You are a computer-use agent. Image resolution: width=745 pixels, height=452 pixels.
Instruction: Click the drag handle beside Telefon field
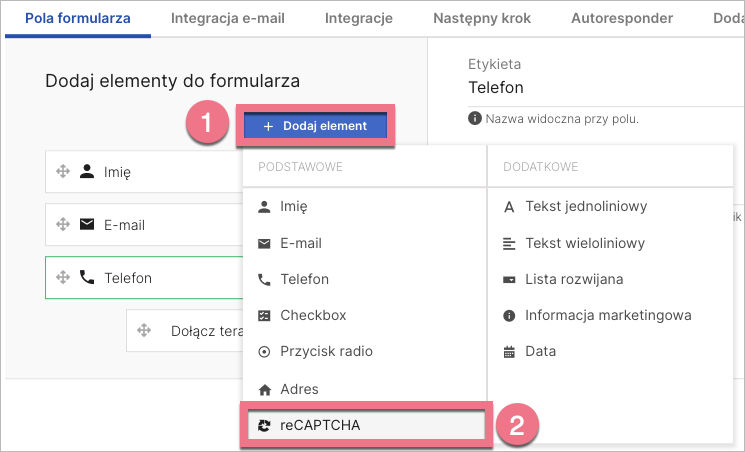click(x=62, y=278)
